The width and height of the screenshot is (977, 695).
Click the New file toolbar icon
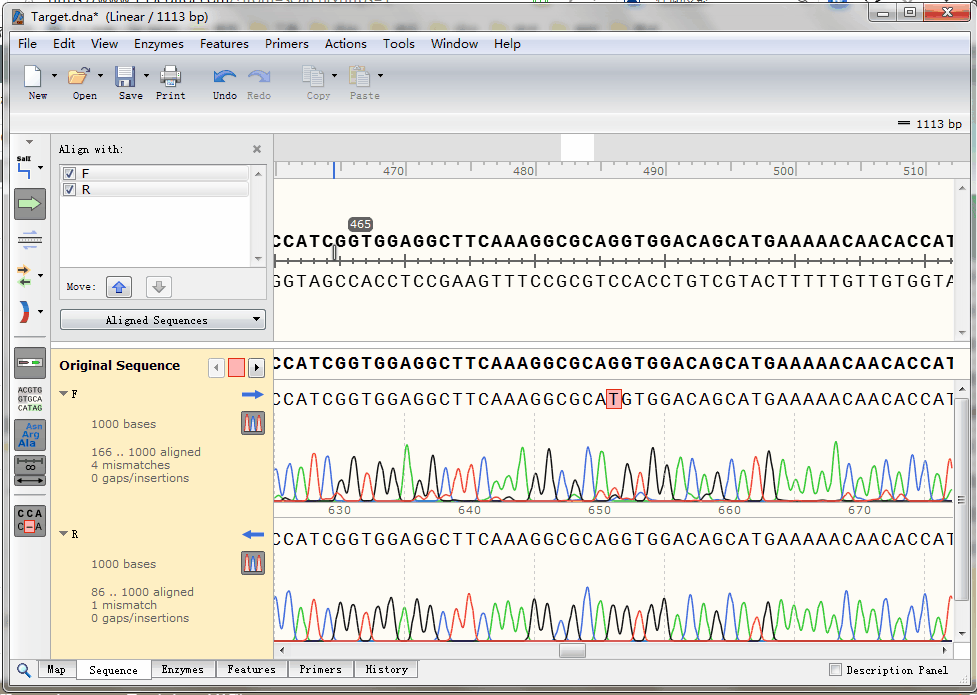(x=33, y=77)
